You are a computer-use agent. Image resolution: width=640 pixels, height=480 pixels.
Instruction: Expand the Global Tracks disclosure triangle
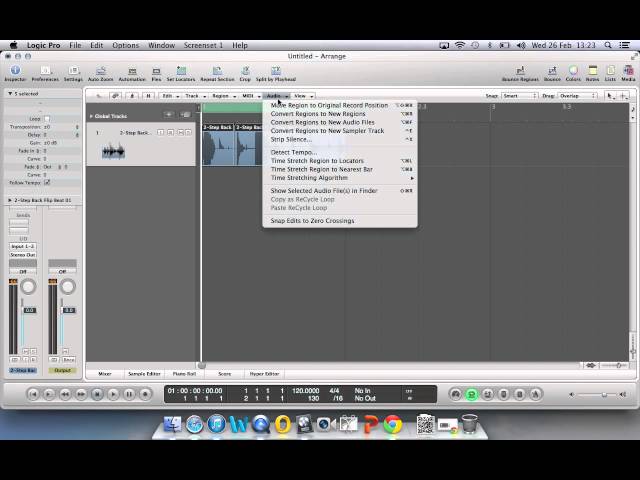tap(91, 116)
